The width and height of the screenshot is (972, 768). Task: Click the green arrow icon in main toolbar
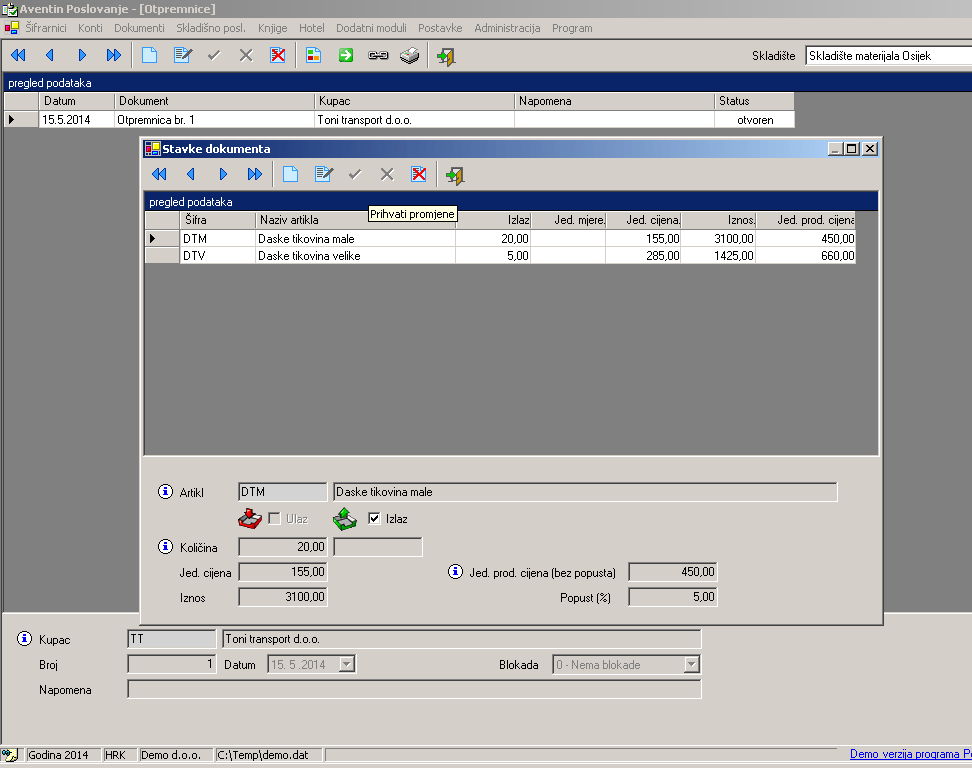click(x=346, y=56)
